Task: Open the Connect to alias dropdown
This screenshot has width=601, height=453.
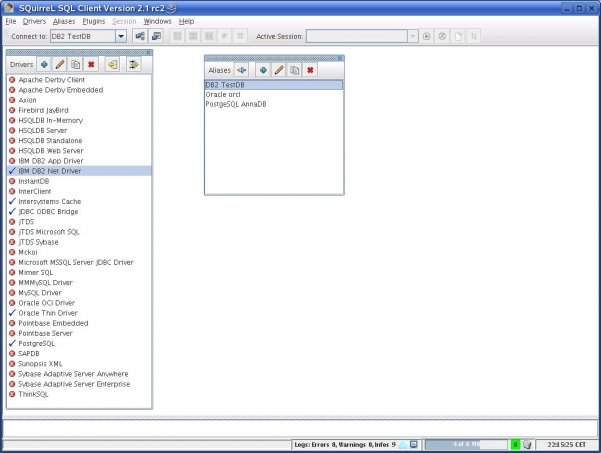Action: point(121,36)
